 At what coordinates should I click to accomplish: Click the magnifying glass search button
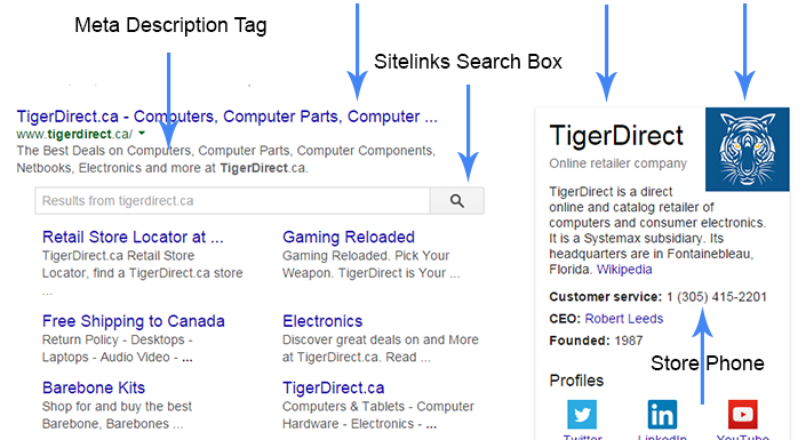click(457, 201)
